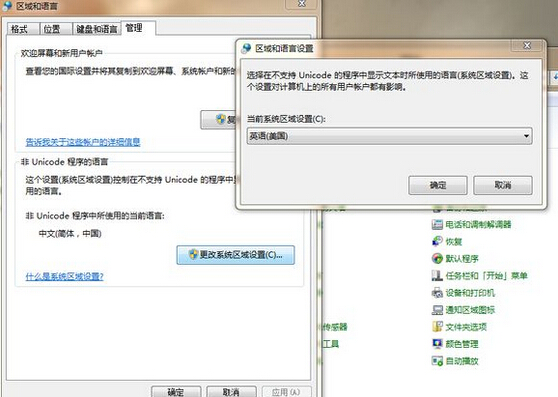Image resolution: width=558 pixels, height=397 pixels.
Task: Open 颜色管理 in Control Panel
Action: click(x=462, y=344)
